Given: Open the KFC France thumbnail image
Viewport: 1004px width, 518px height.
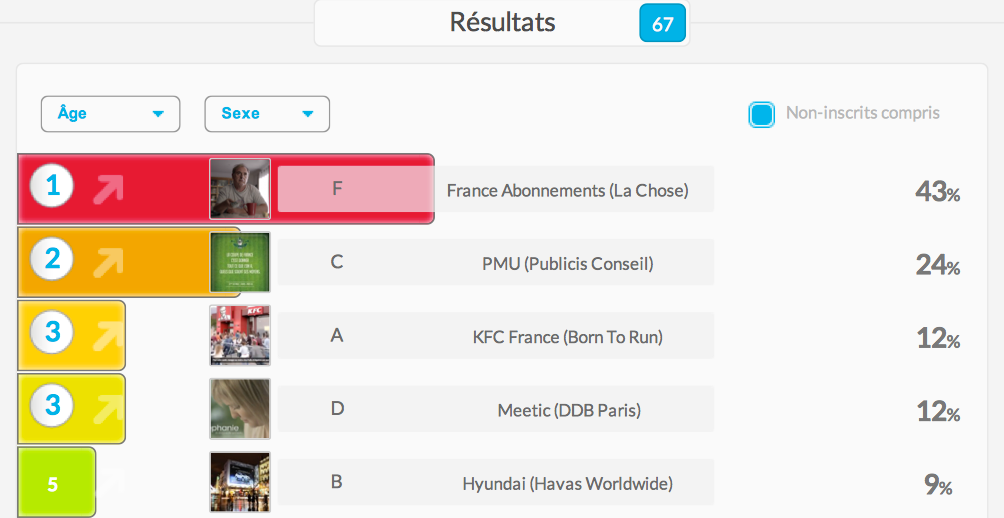Looking at the screenshot, I should point(240,336).
